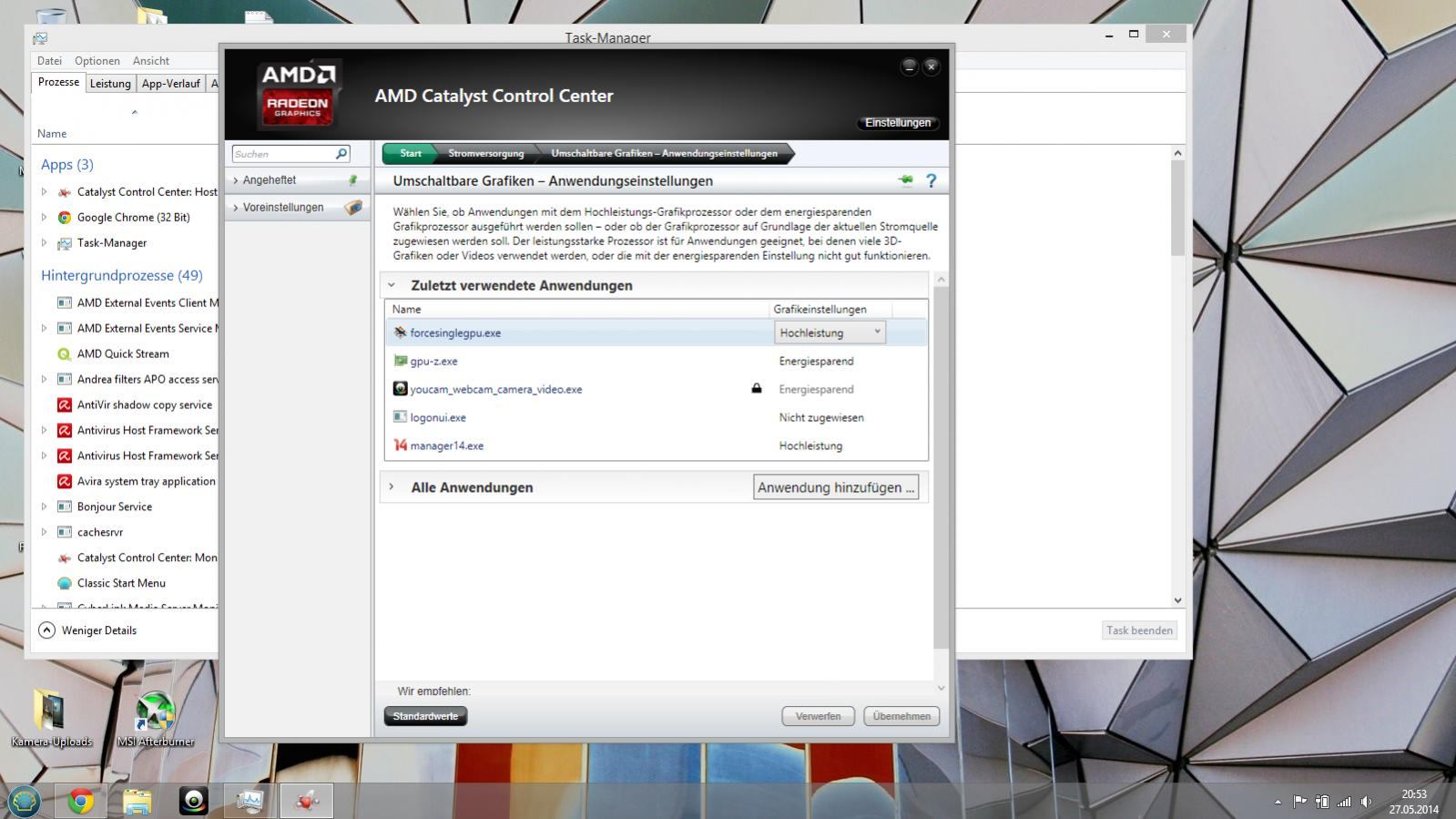This screenshot has height=819, width=1456.
Task: Open Hochleistung dropdown for forcesinglegpu.exe
Action: tap(830, 333)
